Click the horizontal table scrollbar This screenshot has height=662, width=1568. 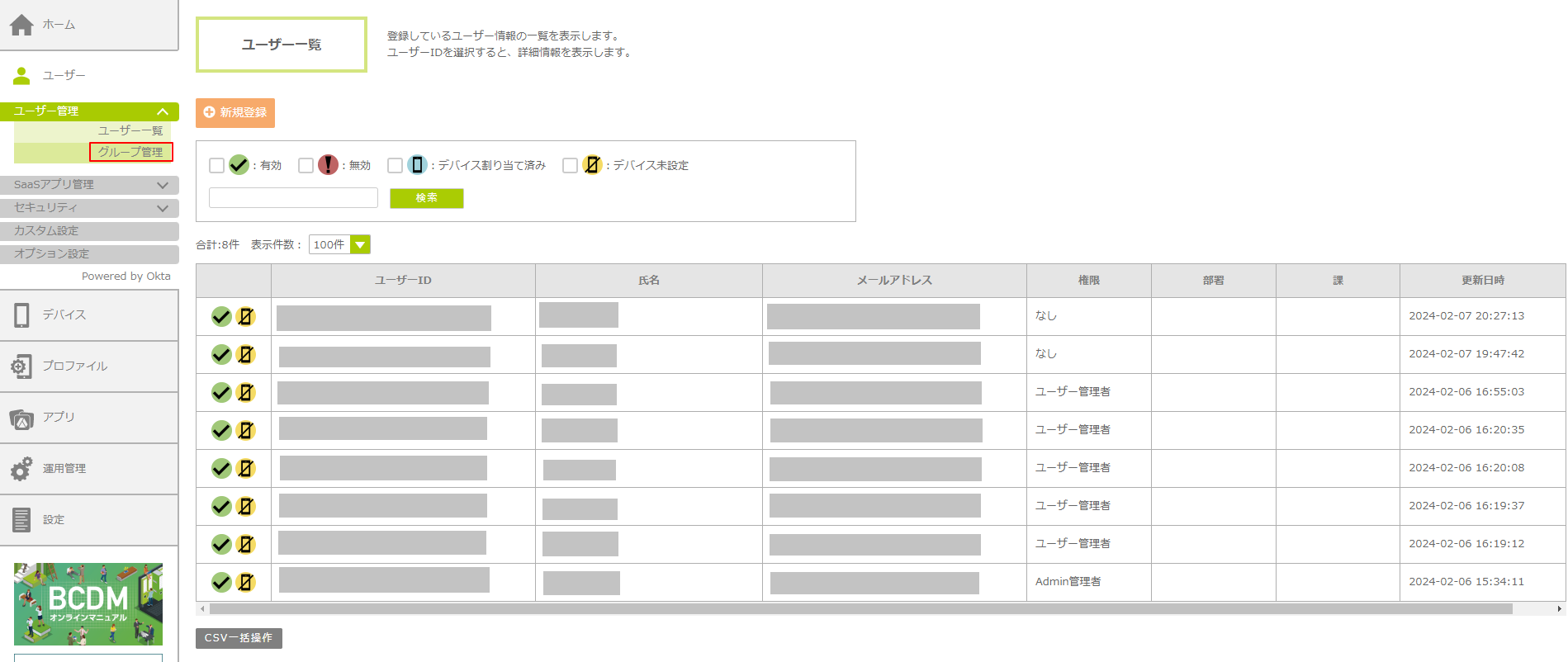(860, 609)
